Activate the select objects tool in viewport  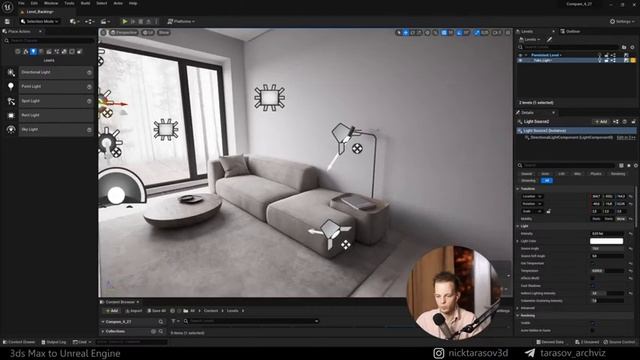coord(398,33)
